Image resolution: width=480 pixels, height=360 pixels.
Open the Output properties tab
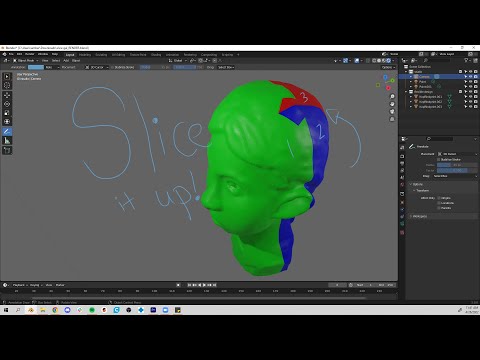[402, 163]
